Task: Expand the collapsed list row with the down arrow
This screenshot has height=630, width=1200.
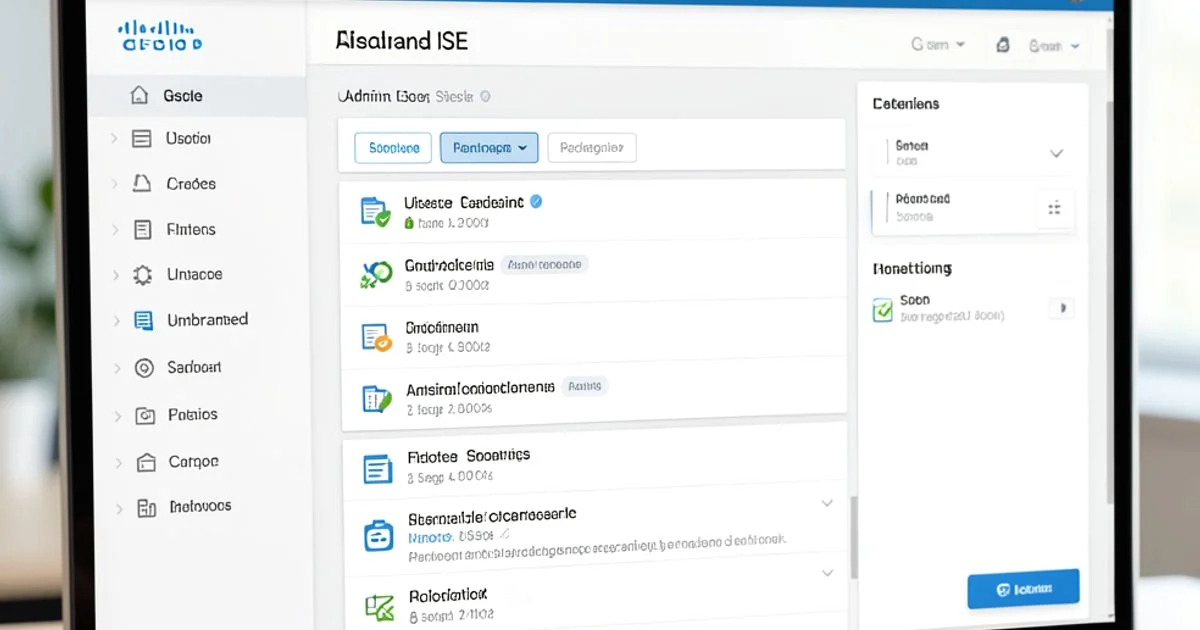Action: (x=827, y=503)
